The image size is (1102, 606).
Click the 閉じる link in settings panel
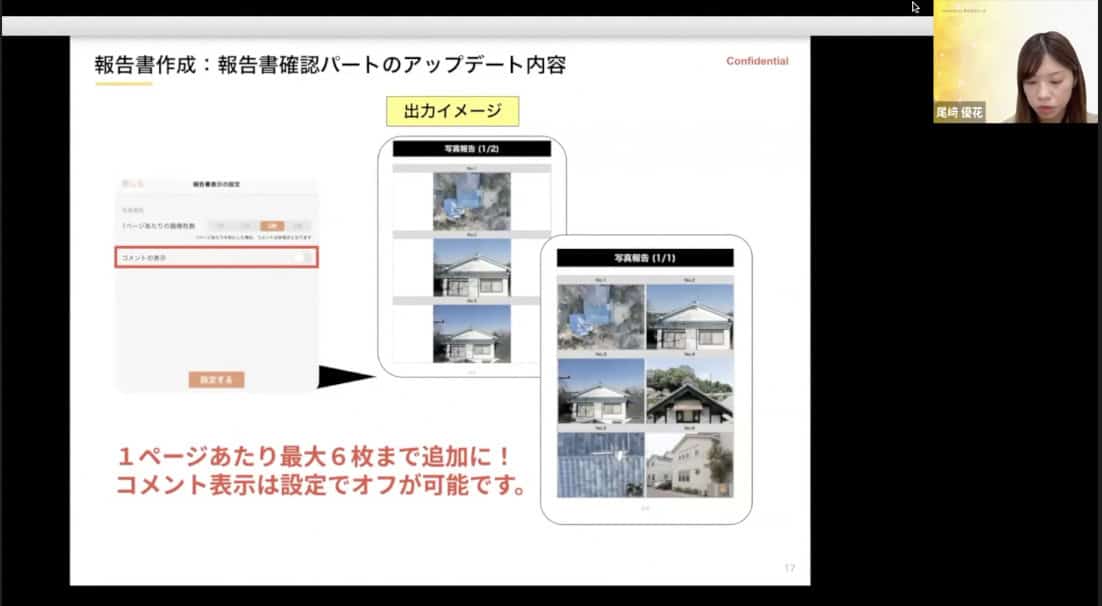coord(132,184)
